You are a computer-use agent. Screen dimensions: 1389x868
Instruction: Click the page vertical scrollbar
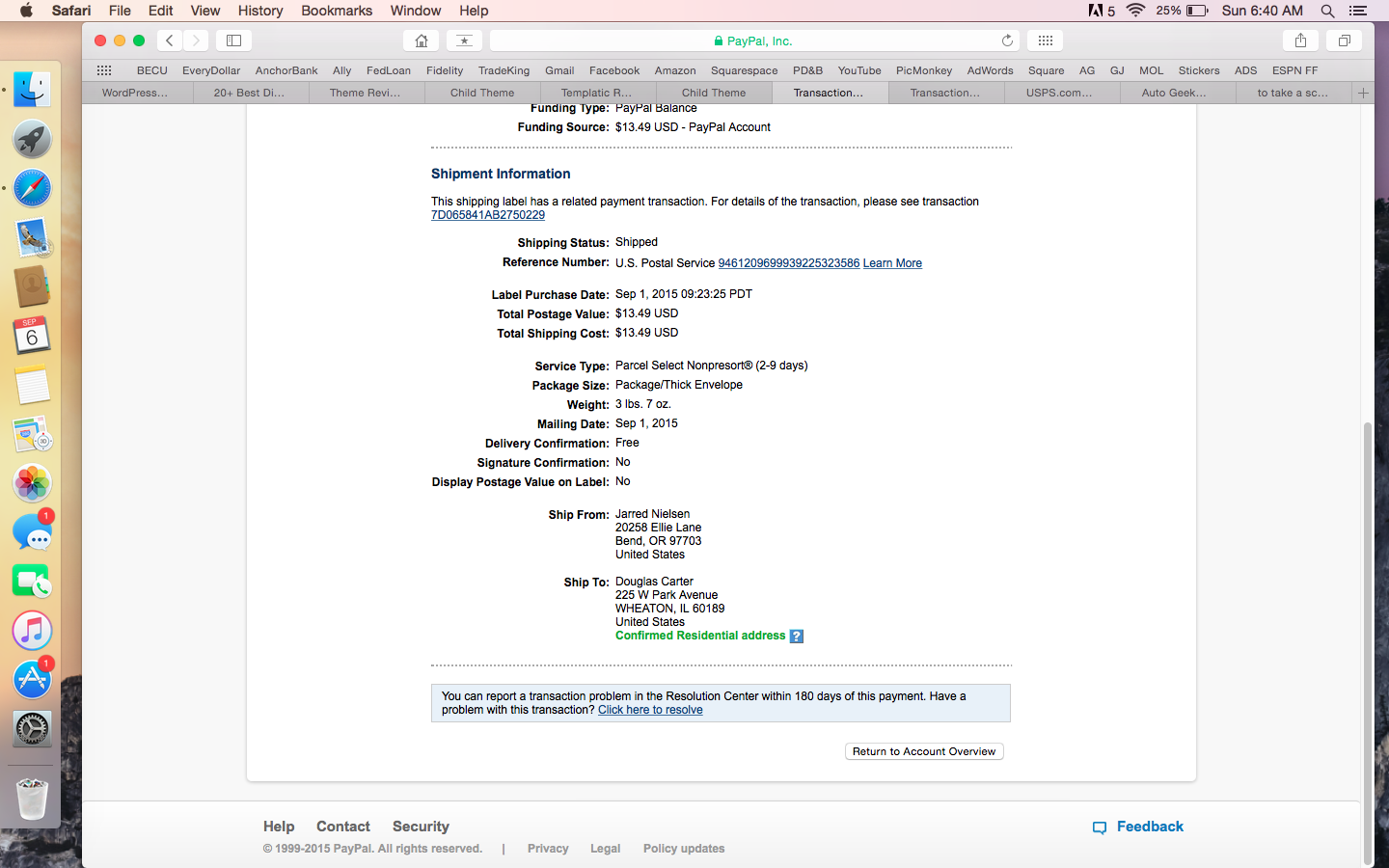(1367, 644)
